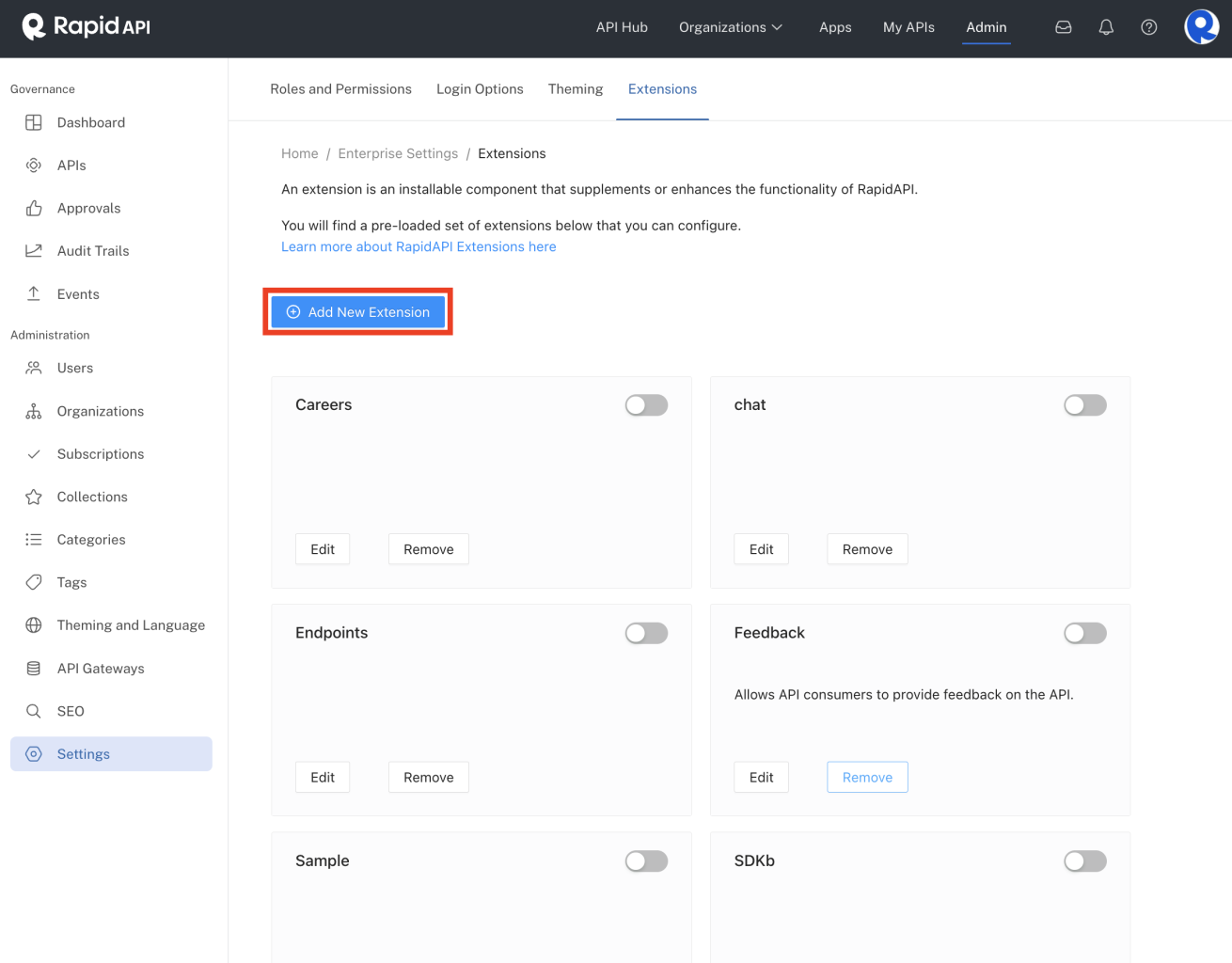Remove the chat extension
Viewport: 1232px width, 963px height.
[x=867, y=549]
